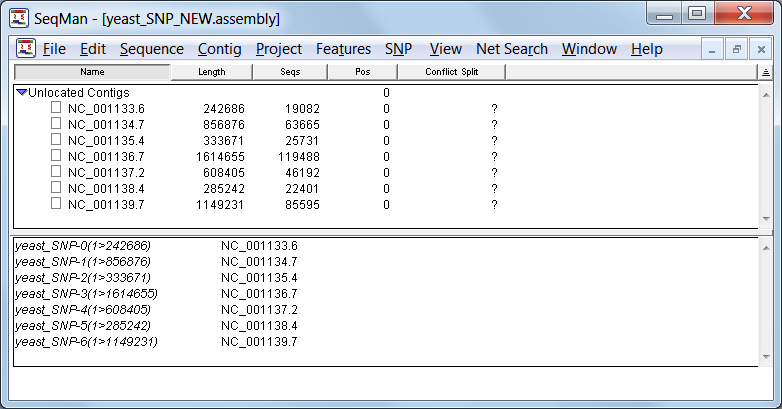782x409 pixels.
Task: Click lower pane scrollbar down arrow
Action: 766,357
